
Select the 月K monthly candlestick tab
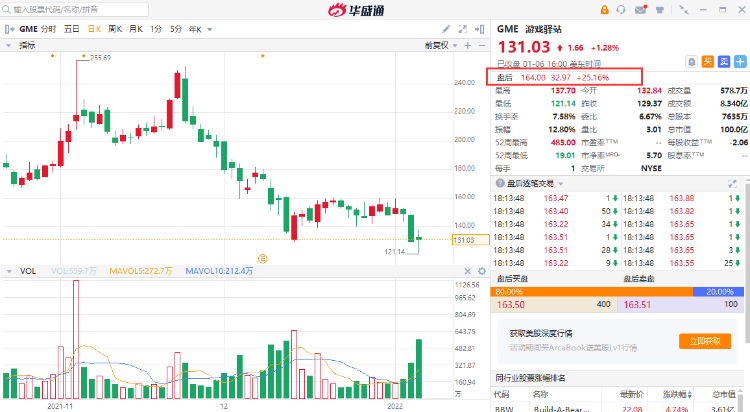[x=136, y=29]
